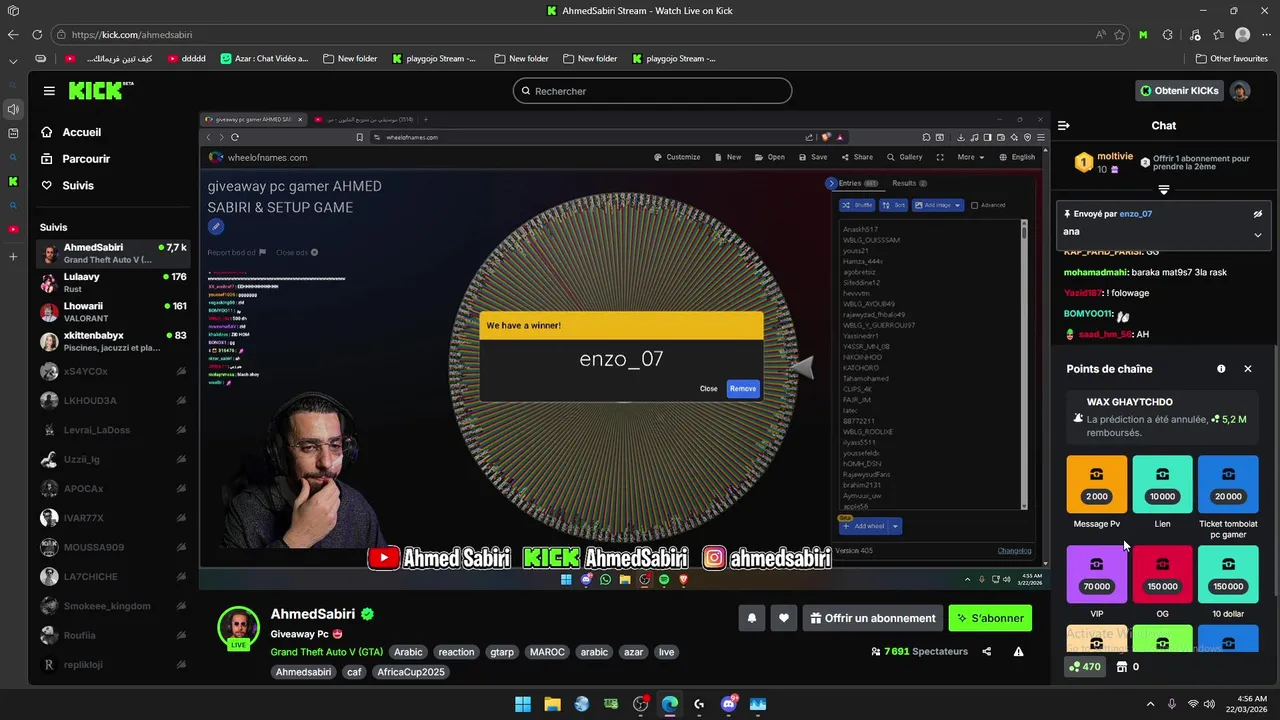This screenshot has width=1280, height=720.
Task: Open Other favourites folder
Action: click(x=1231, y=59)
